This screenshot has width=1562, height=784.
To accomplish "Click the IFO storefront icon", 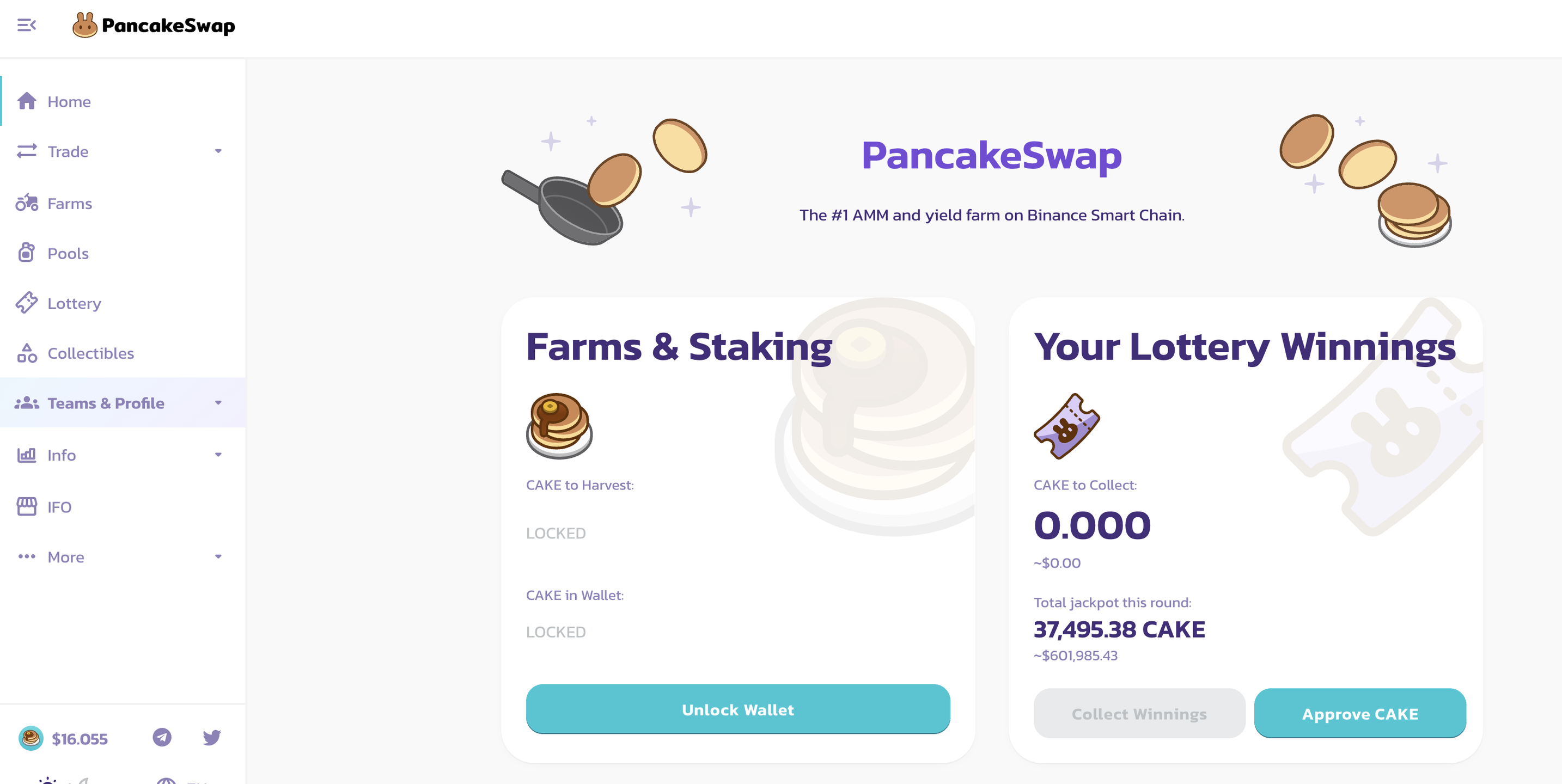I will 27,506.
